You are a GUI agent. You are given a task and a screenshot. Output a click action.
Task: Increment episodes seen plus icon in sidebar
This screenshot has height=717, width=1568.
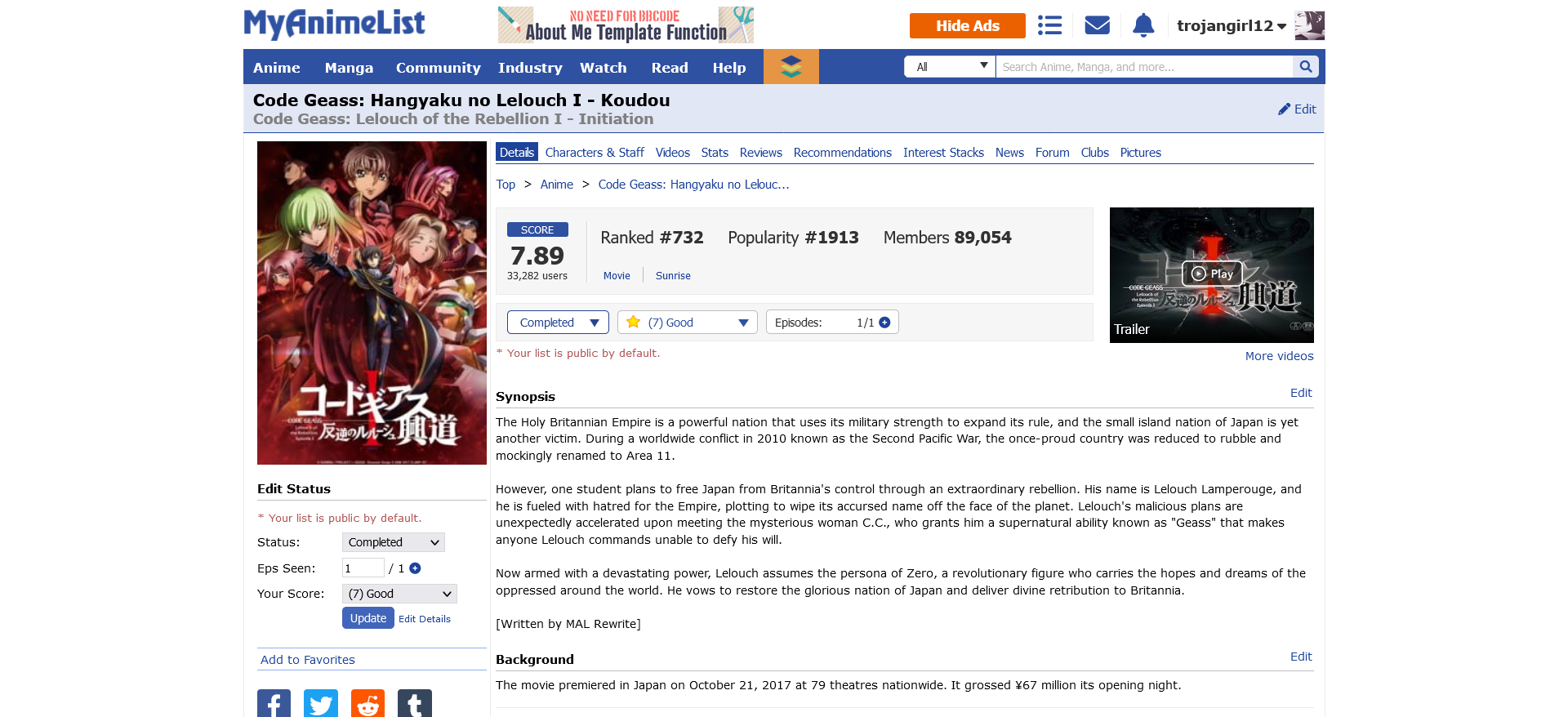(415, 568)
